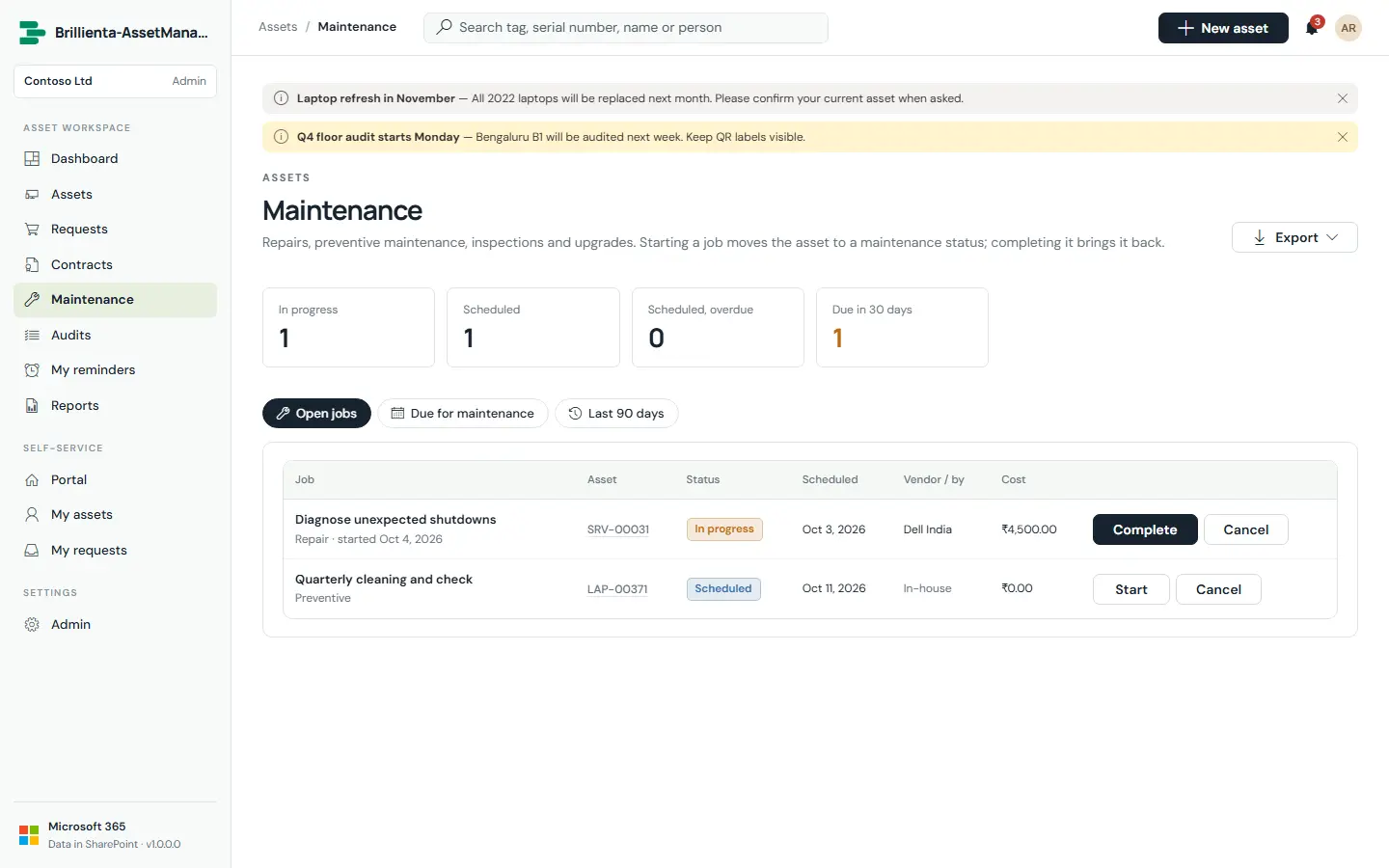Screen dimensions: 1389x868
Task: Click the ₹4,500.00 cost value
Action: tap(1029, 529)
